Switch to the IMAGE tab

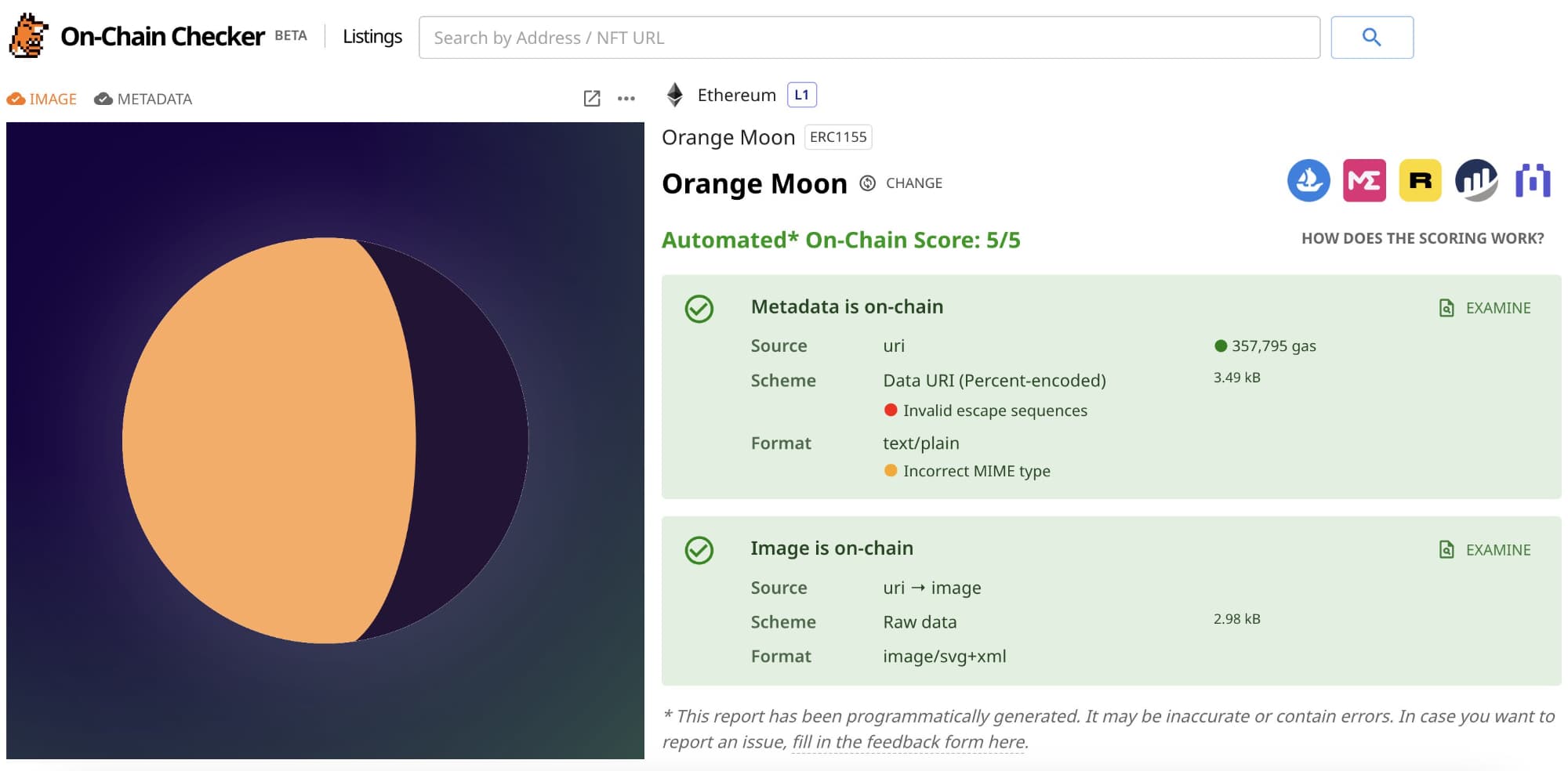coord(42,100)
